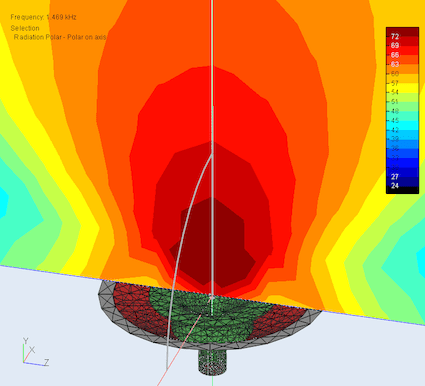Click the 24 legend value
425x386 pixels.
coord(395,186)
